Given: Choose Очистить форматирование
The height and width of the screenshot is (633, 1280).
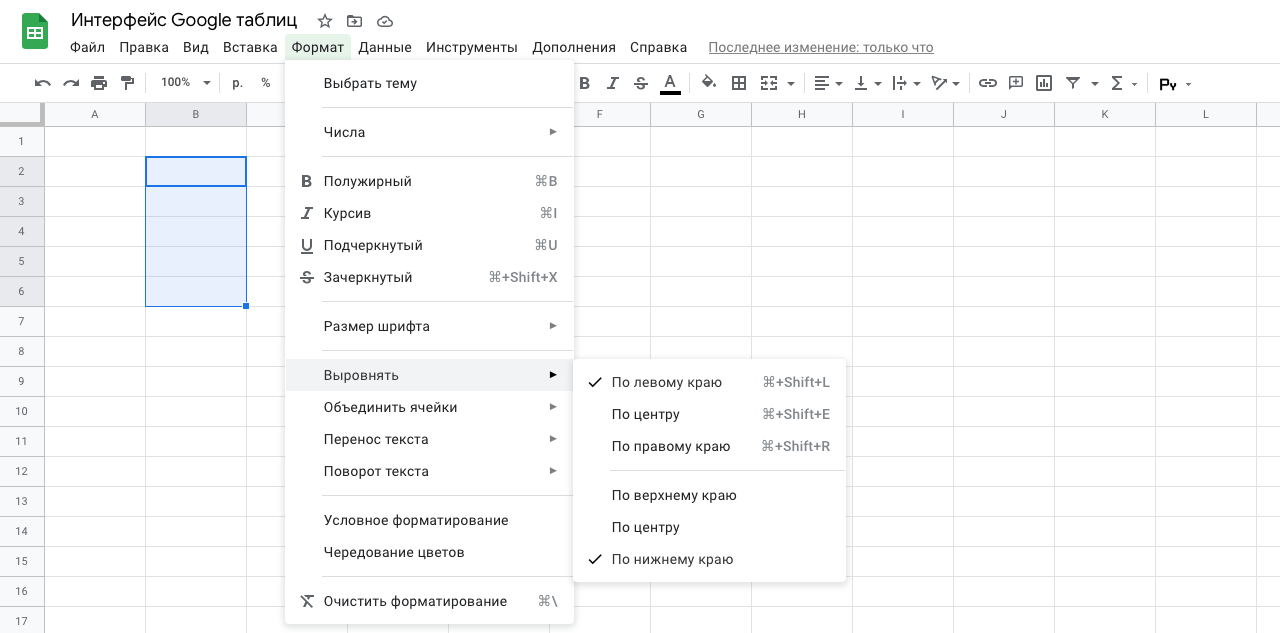Looking at the screenshot, I should [x=429, y=601].
